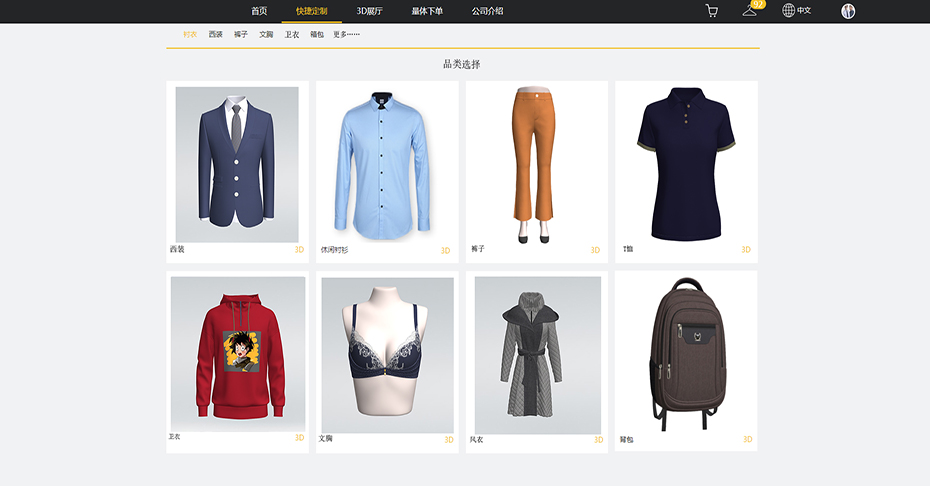Switch to the 3D展厅 menu

(370, 11)
